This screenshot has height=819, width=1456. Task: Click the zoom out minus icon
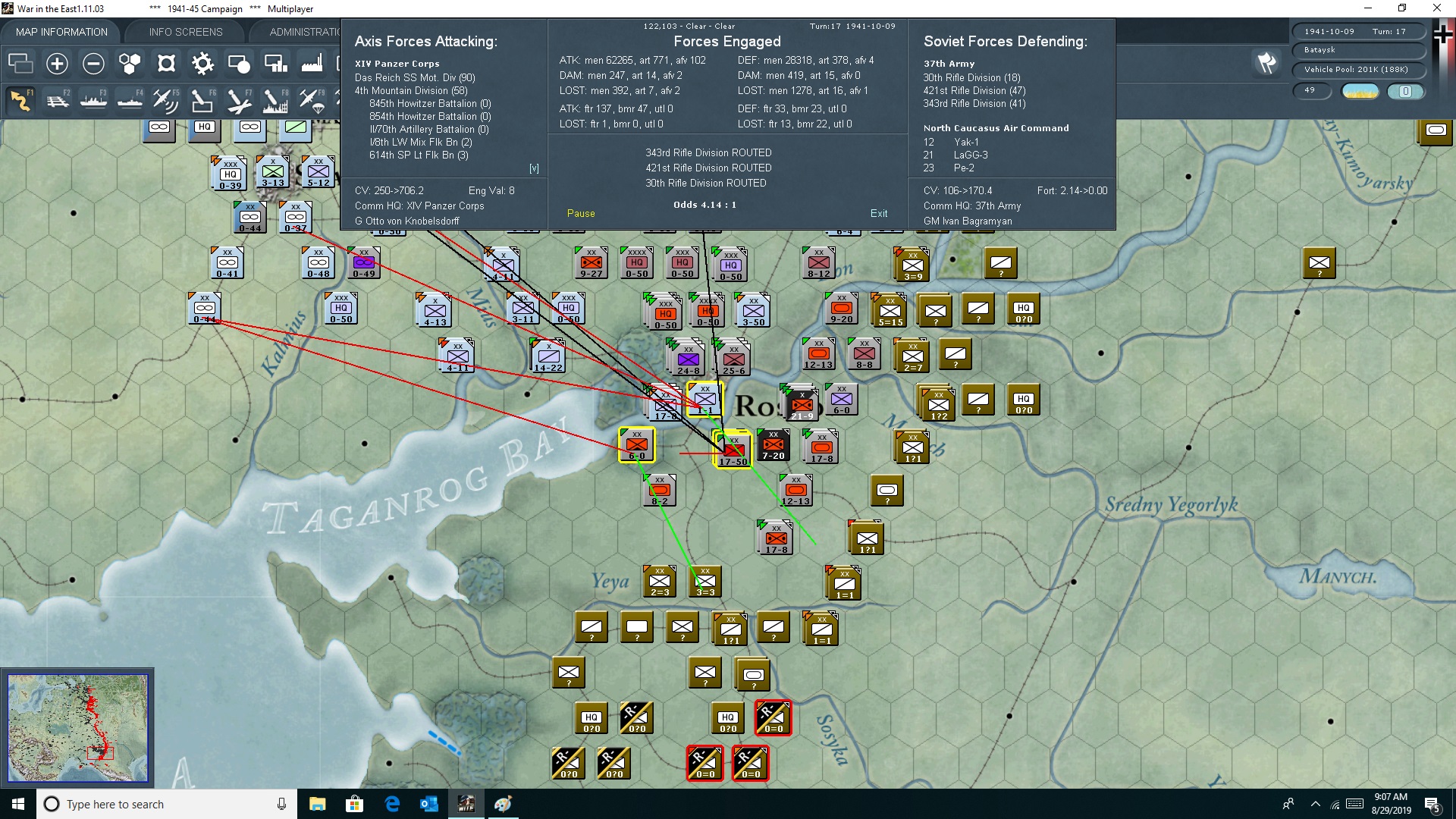tap(93, 64)
